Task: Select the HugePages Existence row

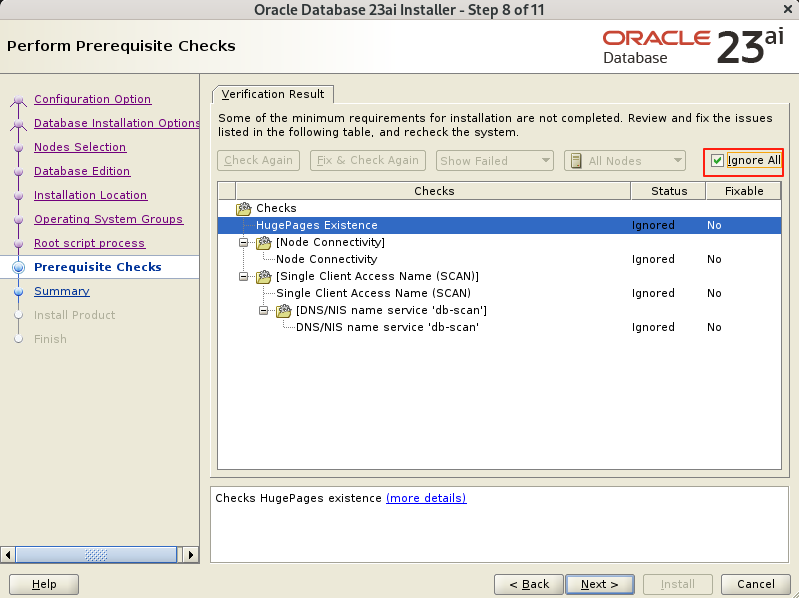Action: (x=499, y=226)
